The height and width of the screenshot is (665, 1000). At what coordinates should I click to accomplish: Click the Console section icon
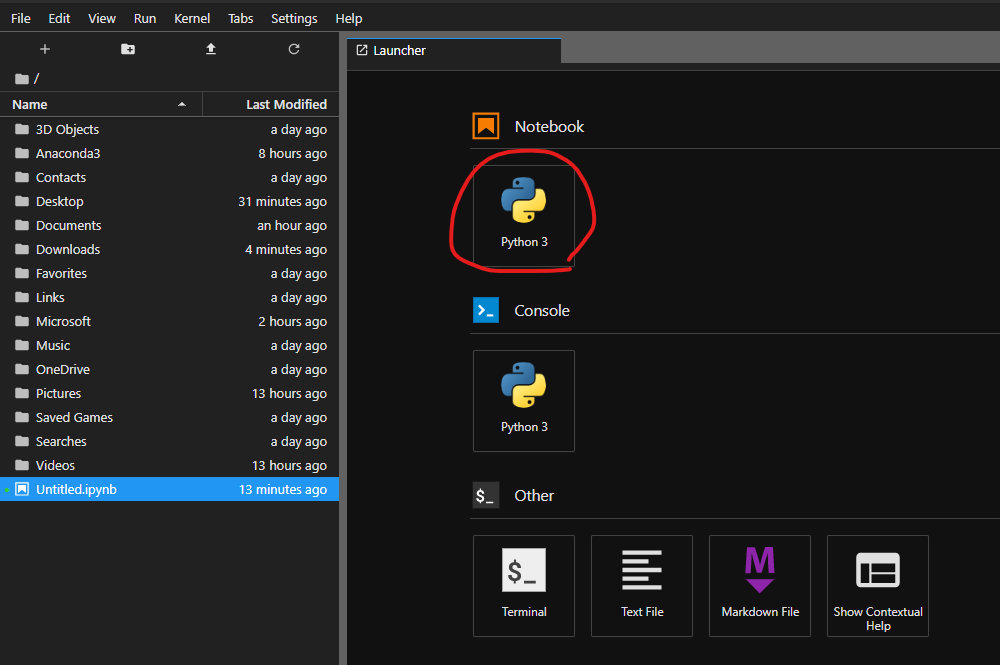485,311
